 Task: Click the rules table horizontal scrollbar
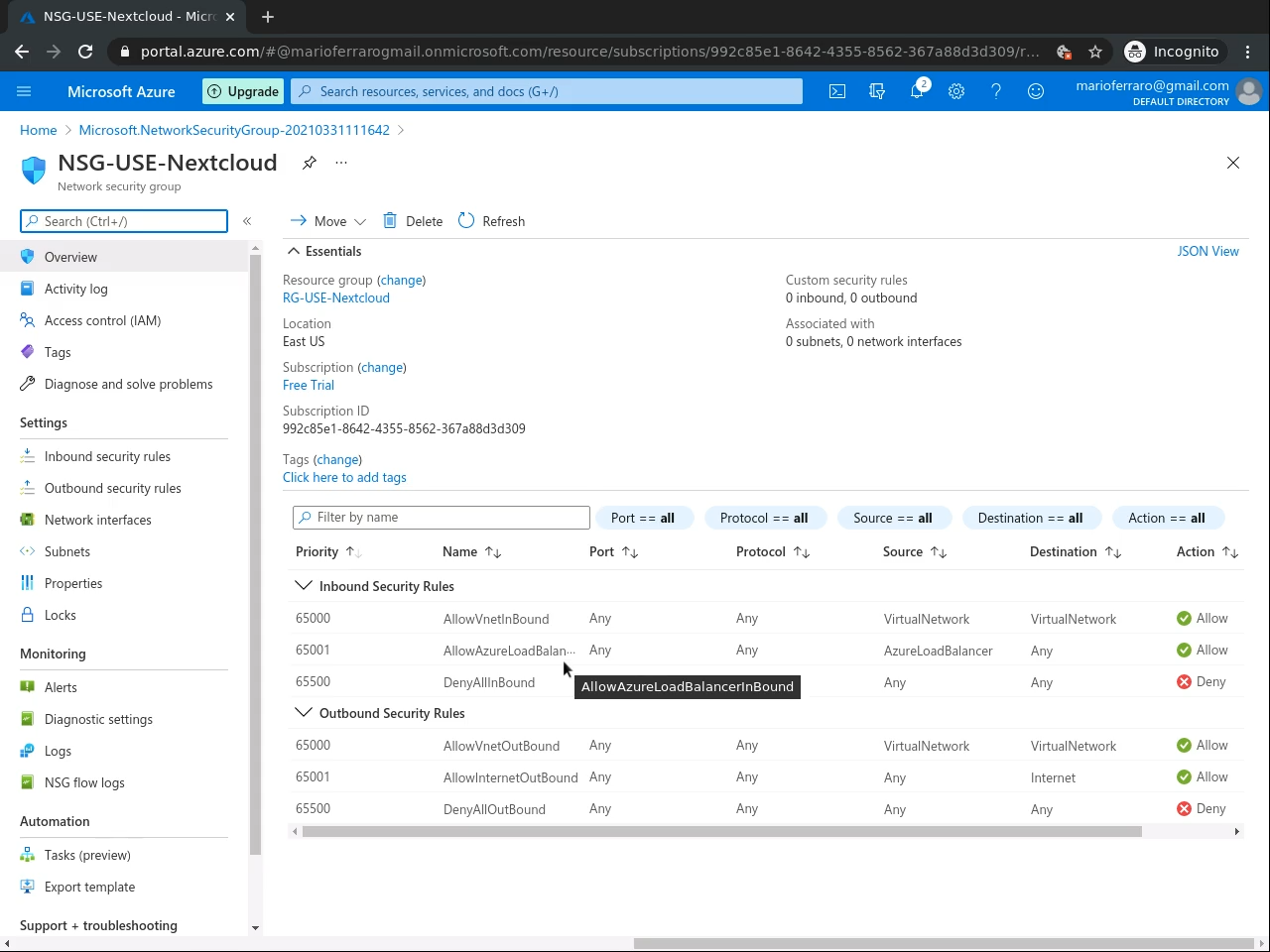coord(722,832)
